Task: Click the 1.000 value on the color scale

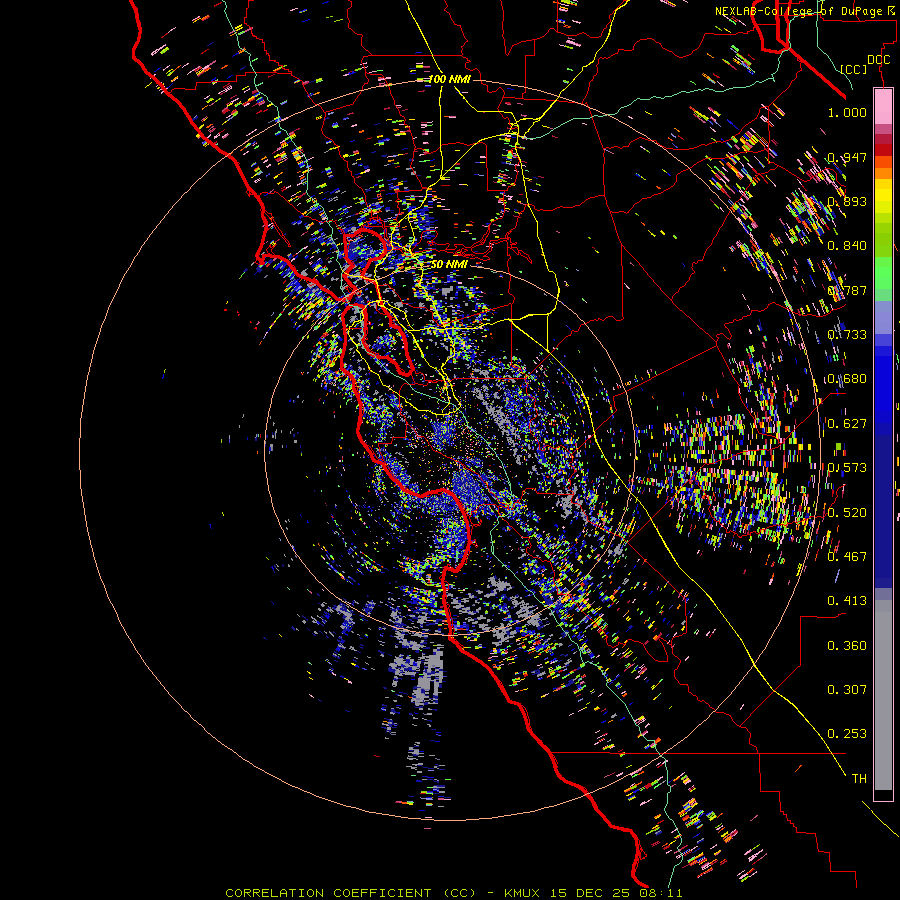Action: tap(847, 112)
